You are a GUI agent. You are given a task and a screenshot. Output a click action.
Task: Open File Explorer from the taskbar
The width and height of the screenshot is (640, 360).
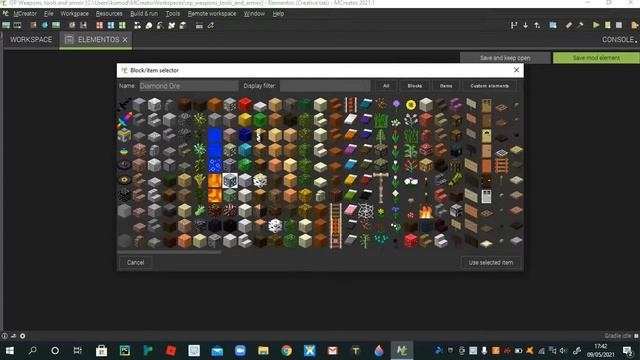[x=263, y=351]
